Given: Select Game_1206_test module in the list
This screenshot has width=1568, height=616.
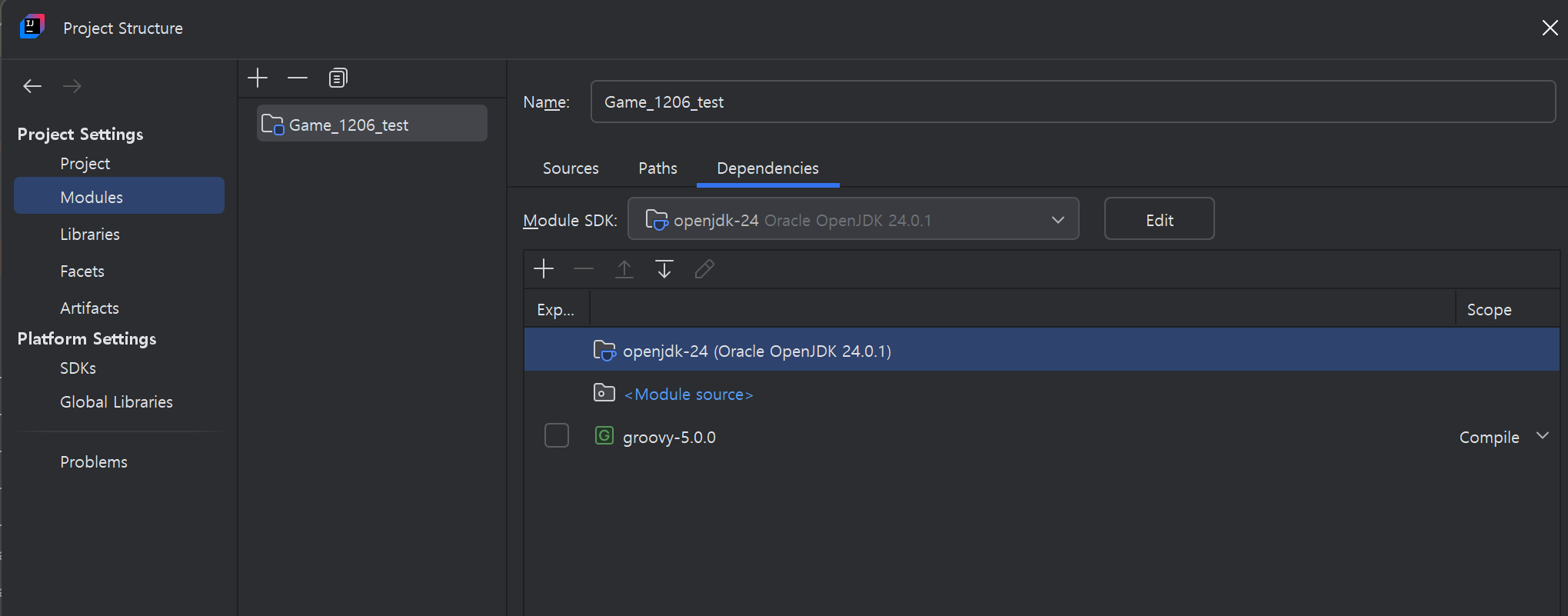Looking at the screenshot, I should 371,124.
